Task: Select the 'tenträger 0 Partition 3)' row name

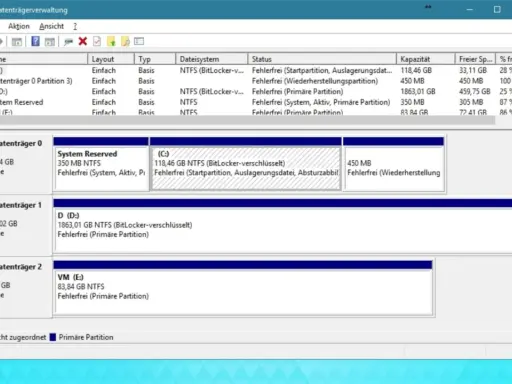Action: [36, 81]
